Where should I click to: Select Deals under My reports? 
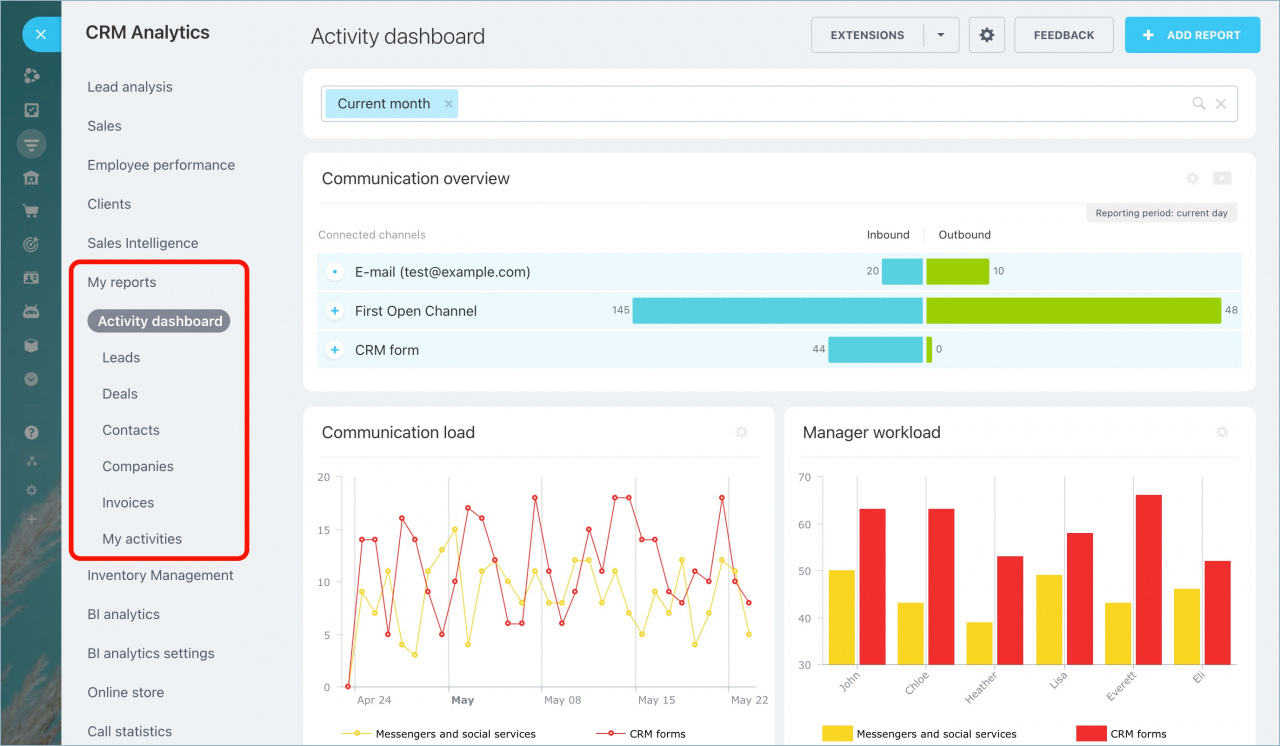click(x=120, y=394)
